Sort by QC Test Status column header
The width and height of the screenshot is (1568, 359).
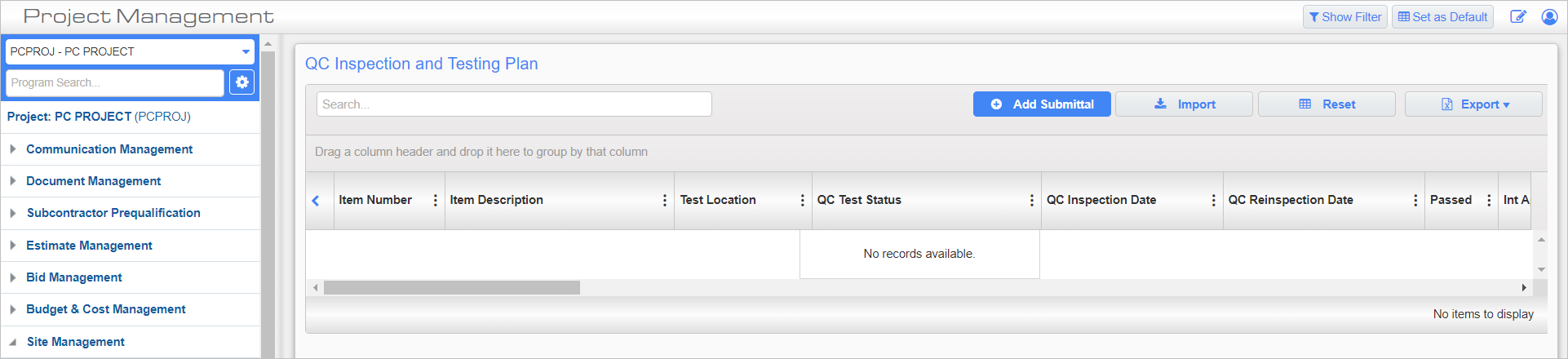tap(859, 200)
